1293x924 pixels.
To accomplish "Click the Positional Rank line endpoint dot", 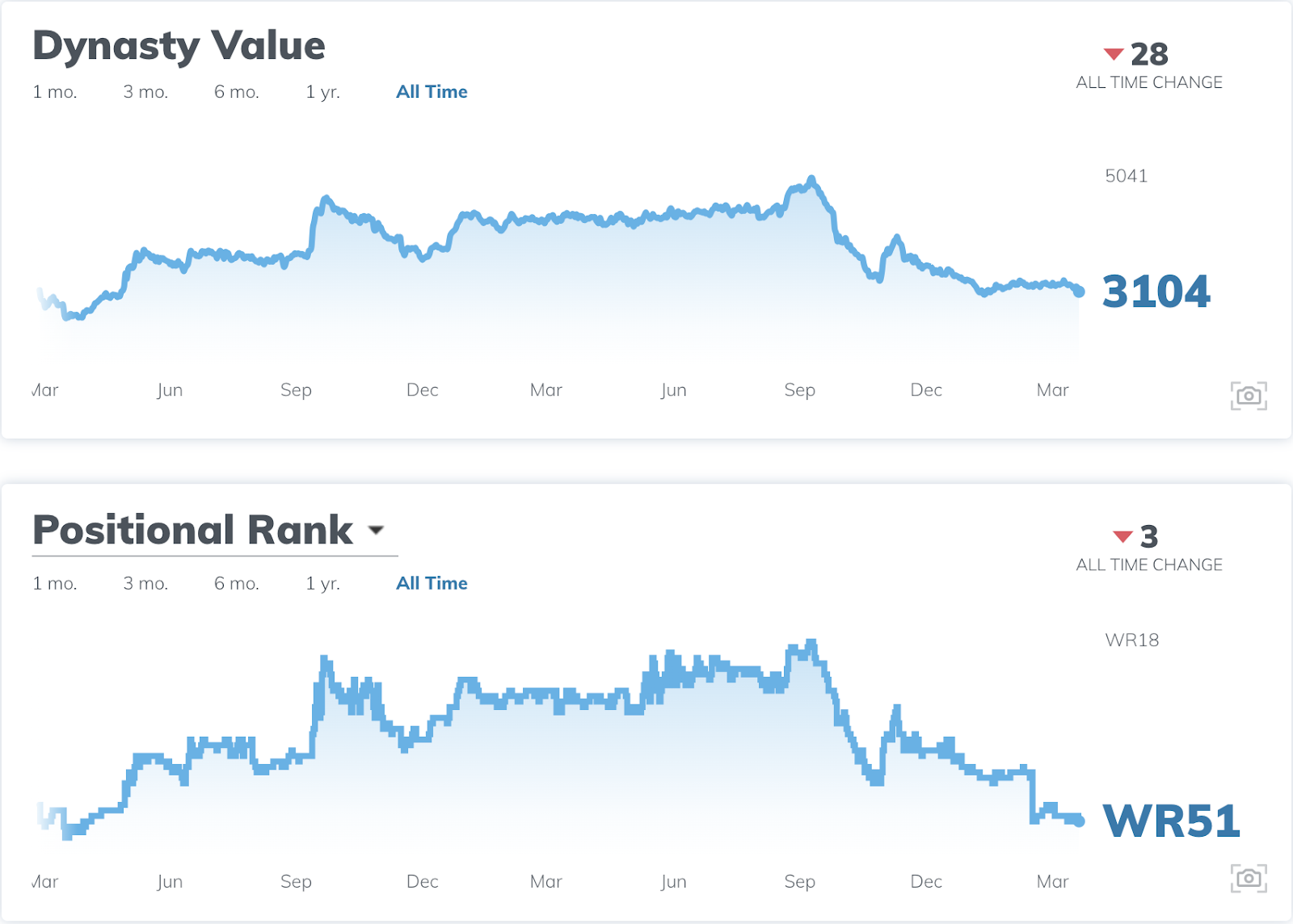I will (x=1079, y=821).
